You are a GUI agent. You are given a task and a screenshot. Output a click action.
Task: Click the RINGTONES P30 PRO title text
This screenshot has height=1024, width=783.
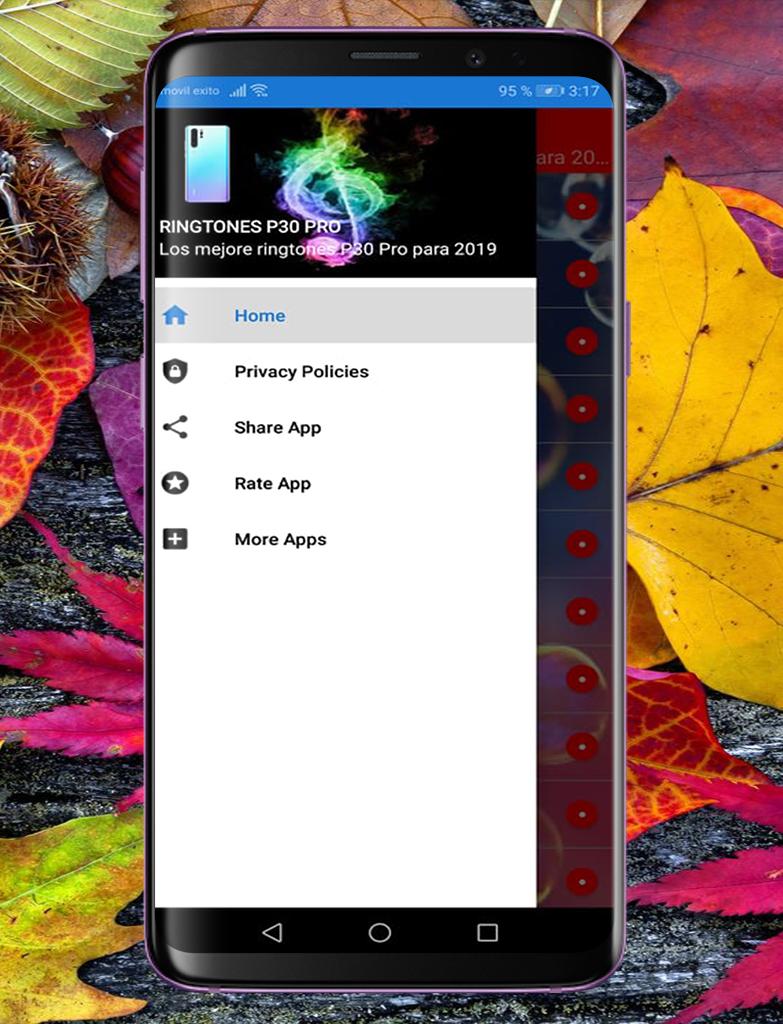(250, 227)
